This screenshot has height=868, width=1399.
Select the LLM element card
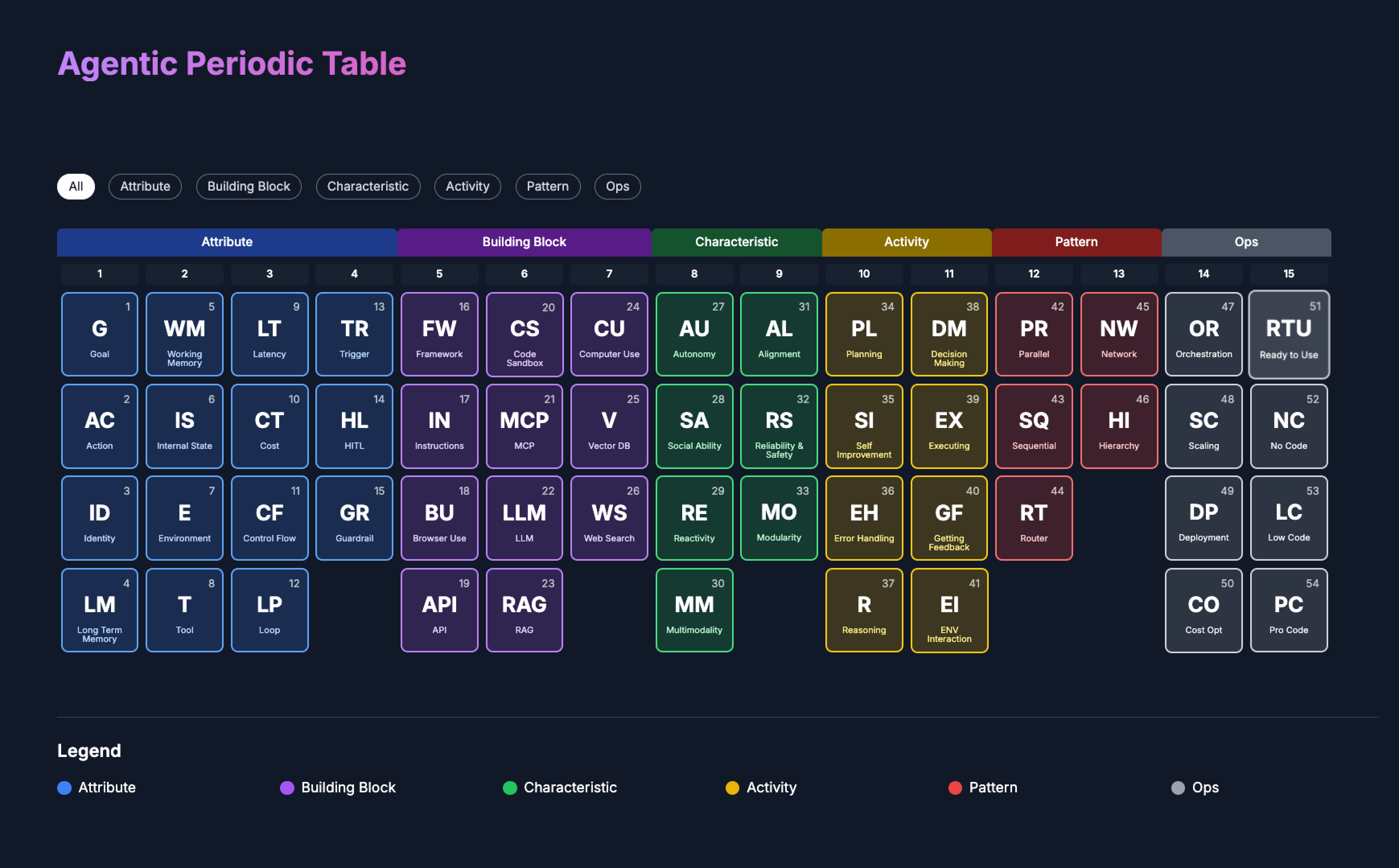click(x=524, y=518)
